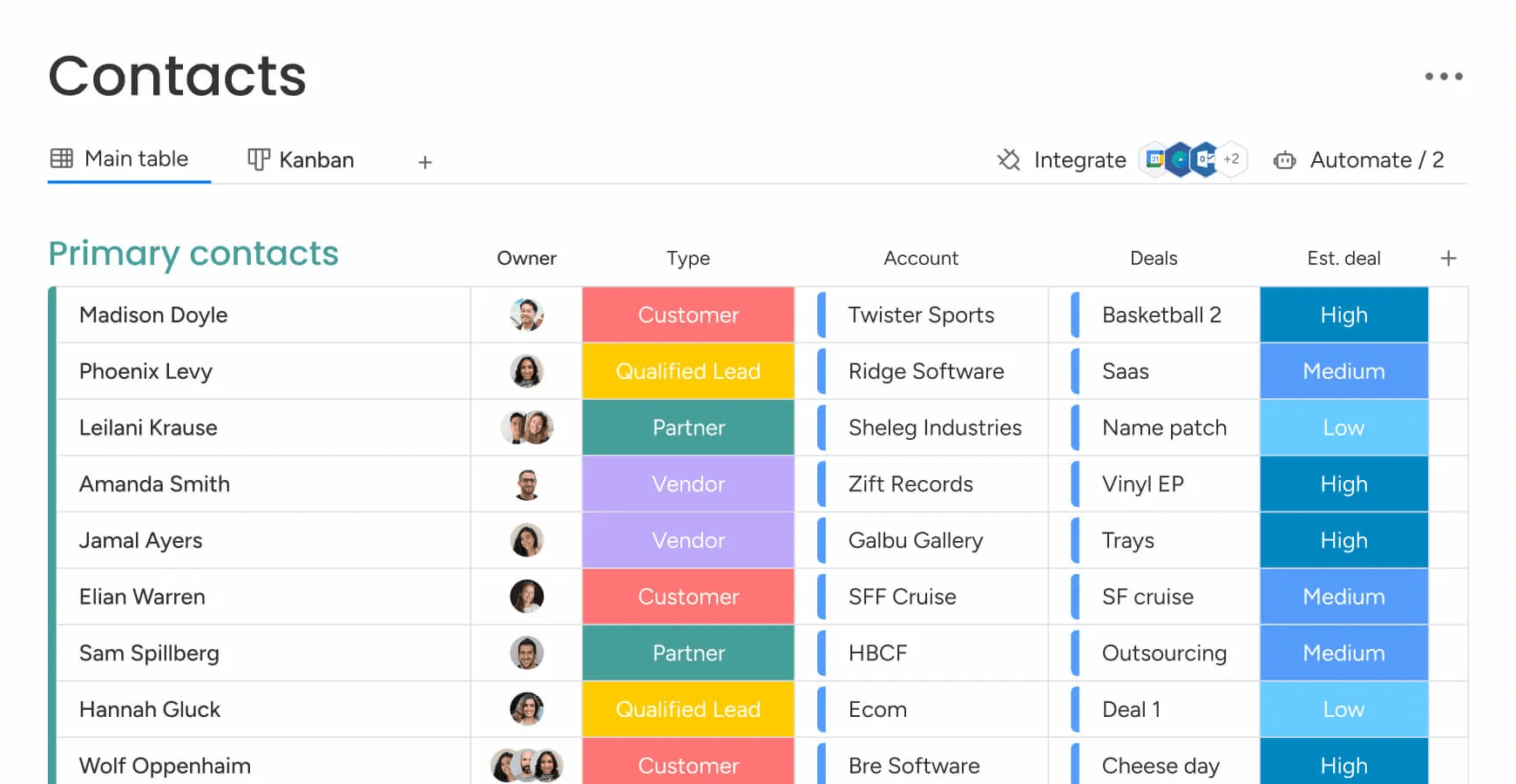Open Phoenix Levy's Qualified Lead type dropdown
Viewport: 1516px width, 784px height.
(687, 371)
